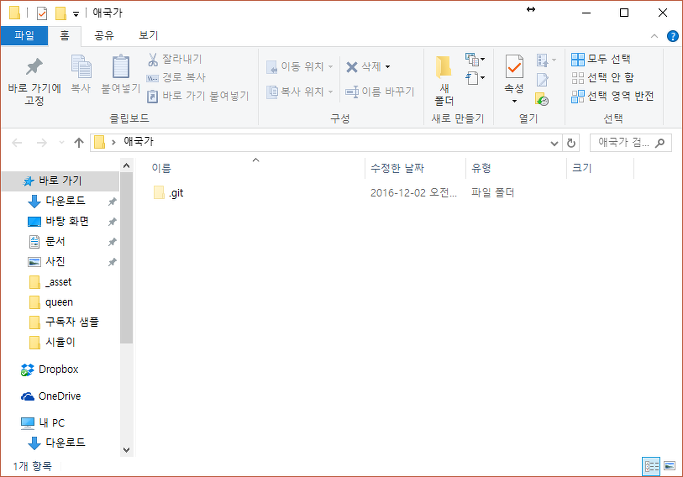
Task: Open the Easy access dropdown icon
Action: pyautogui.click(x=475, y=78)
